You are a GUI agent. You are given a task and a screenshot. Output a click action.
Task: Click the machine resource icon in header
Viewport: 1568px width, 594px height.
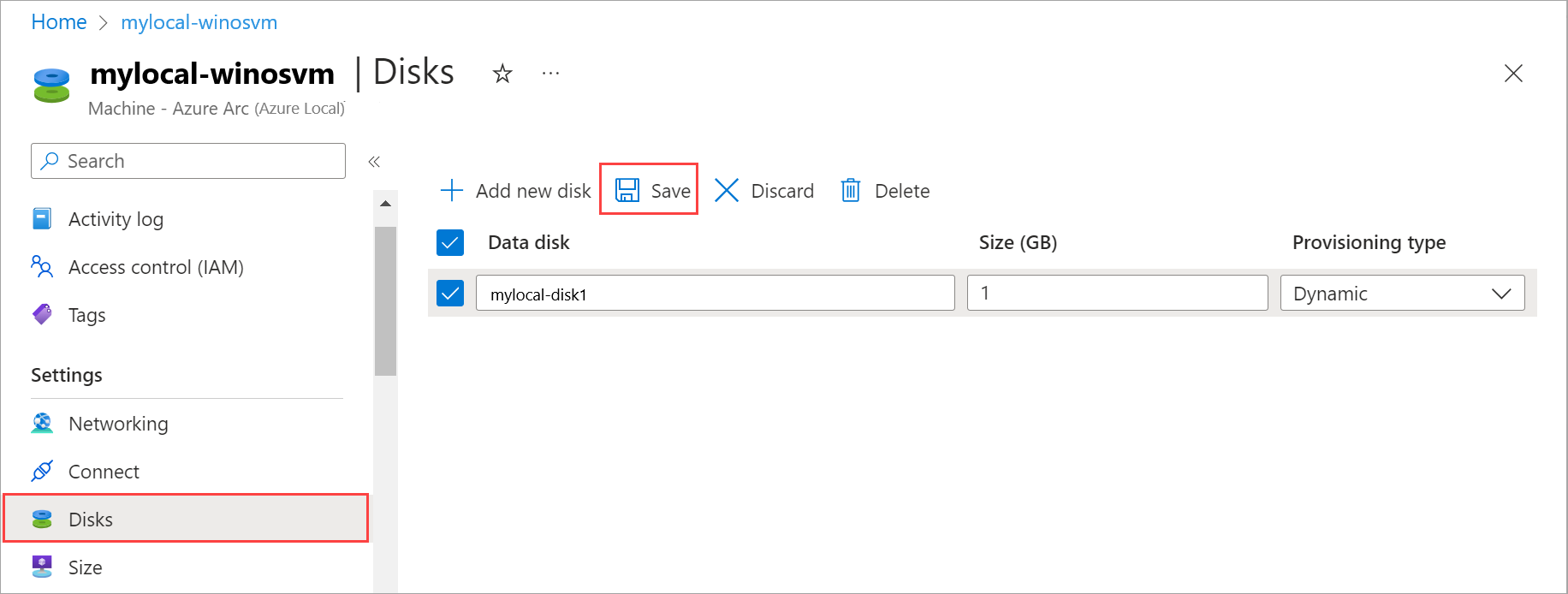51,86
